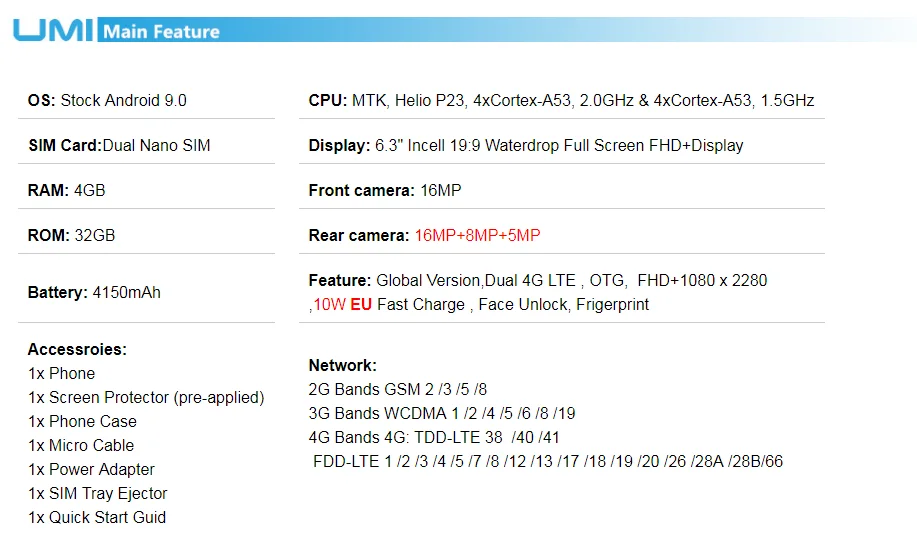Click the ROM 32GB entry
The height and width of the screenshot is (539, 917).
tap(71, 236)
